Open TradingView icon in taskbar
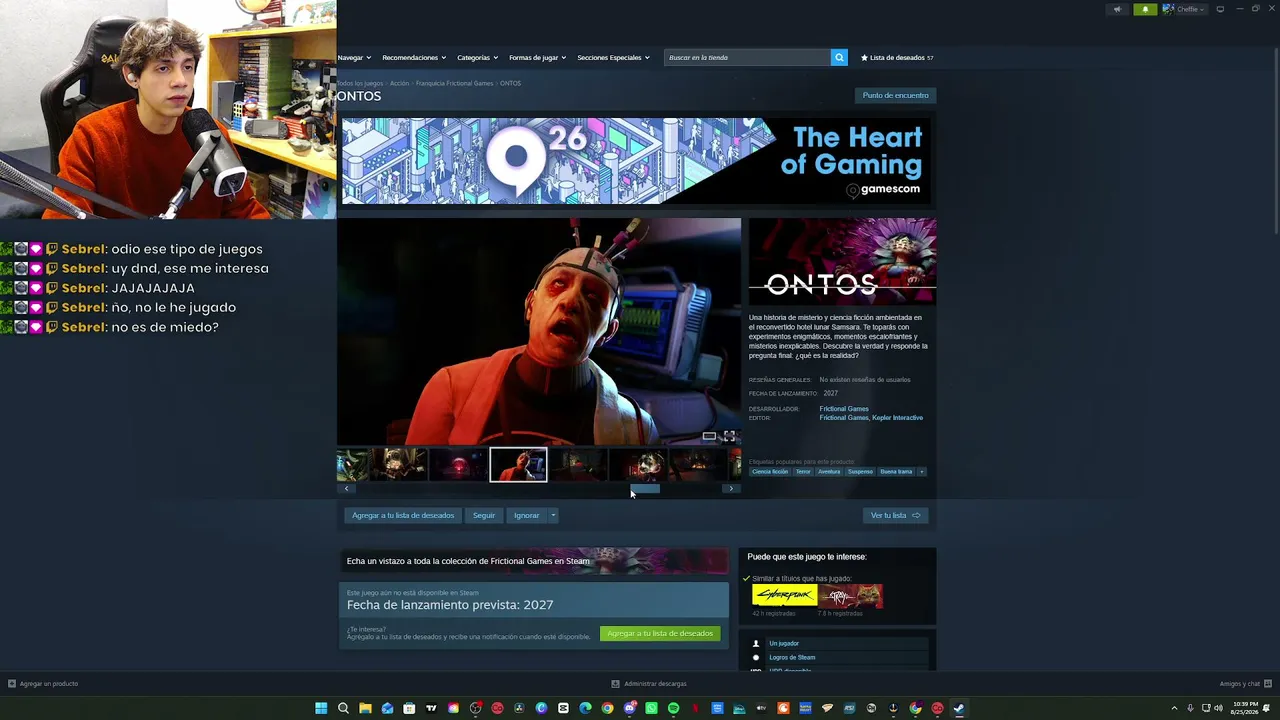The height and width of the screenshot is (720, 1280). click(x=431, y=708)
